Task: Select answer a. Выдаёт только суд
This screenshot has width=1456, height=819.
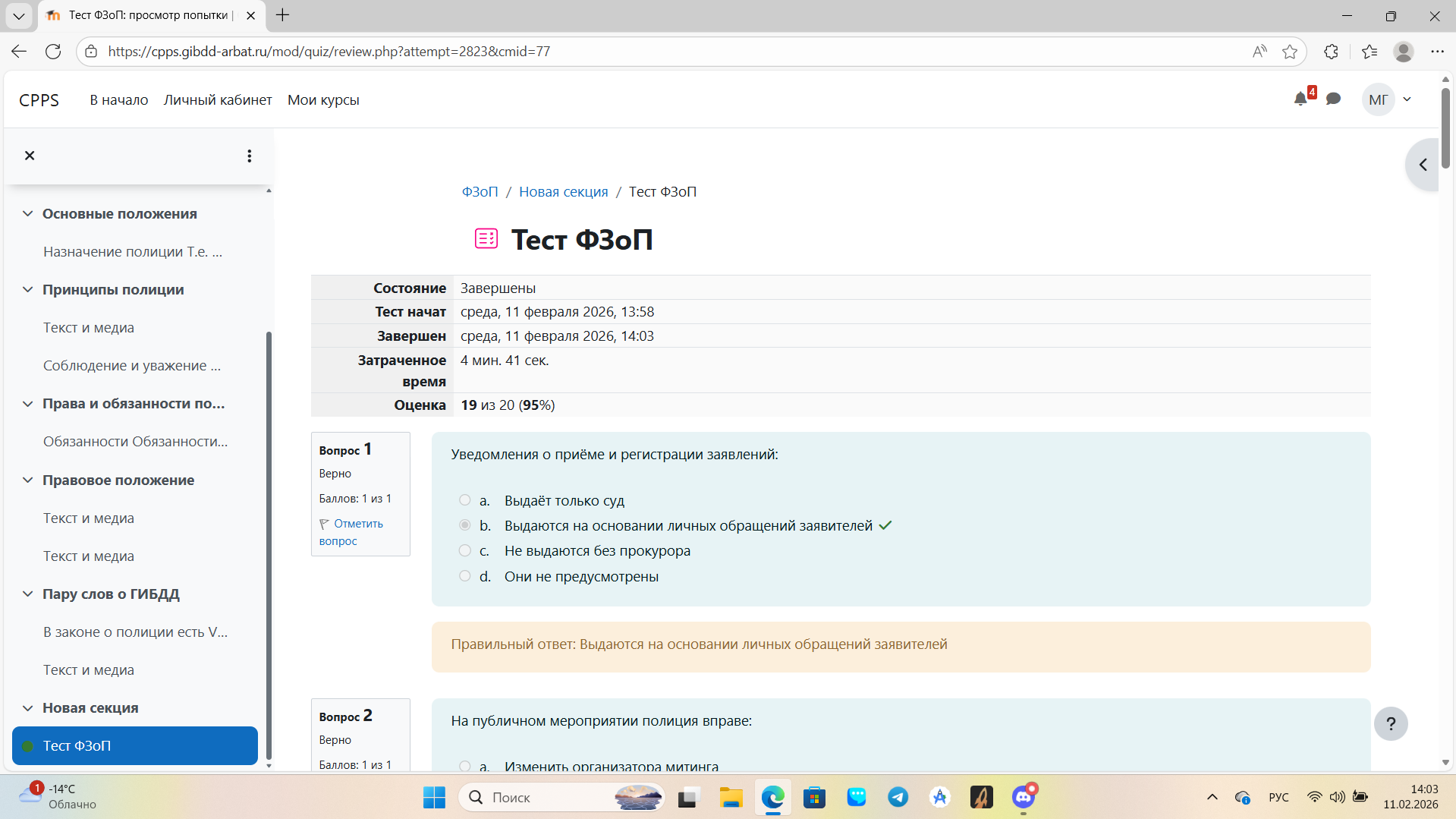Action: tap(465, 500)
